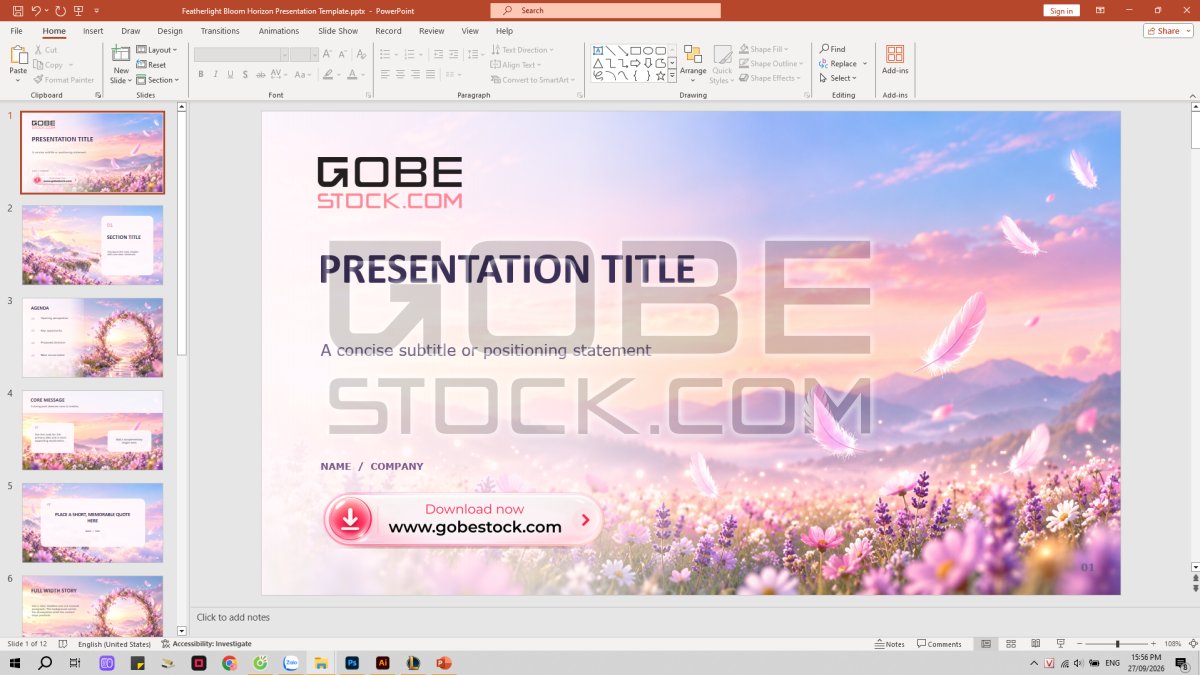Image resolution: width=1200 pixels, height=675 pixels.
Task: Choose the triangle shape in gallery
Action: pyautogui.click(x=598, y=63)
